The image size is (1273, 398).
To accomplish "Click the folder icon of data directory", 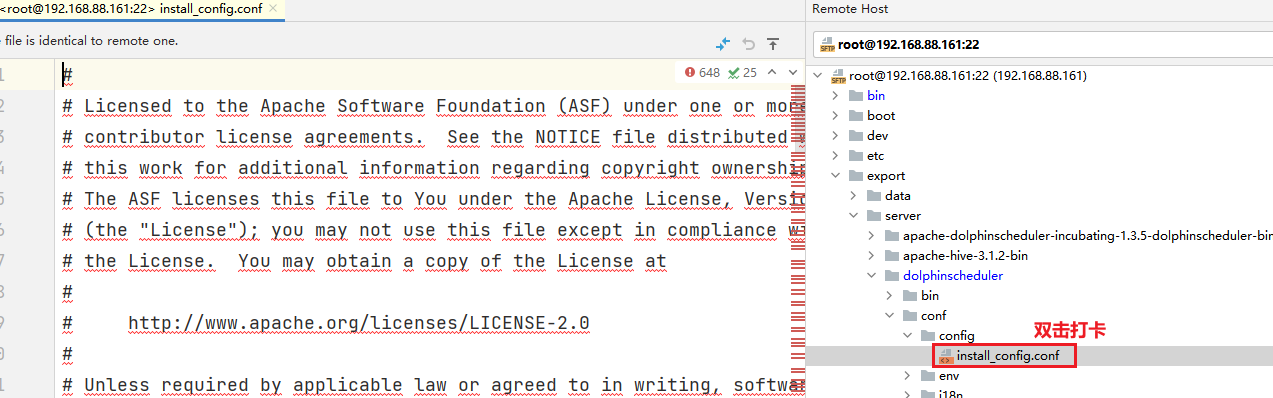I will tap(874, 196).
